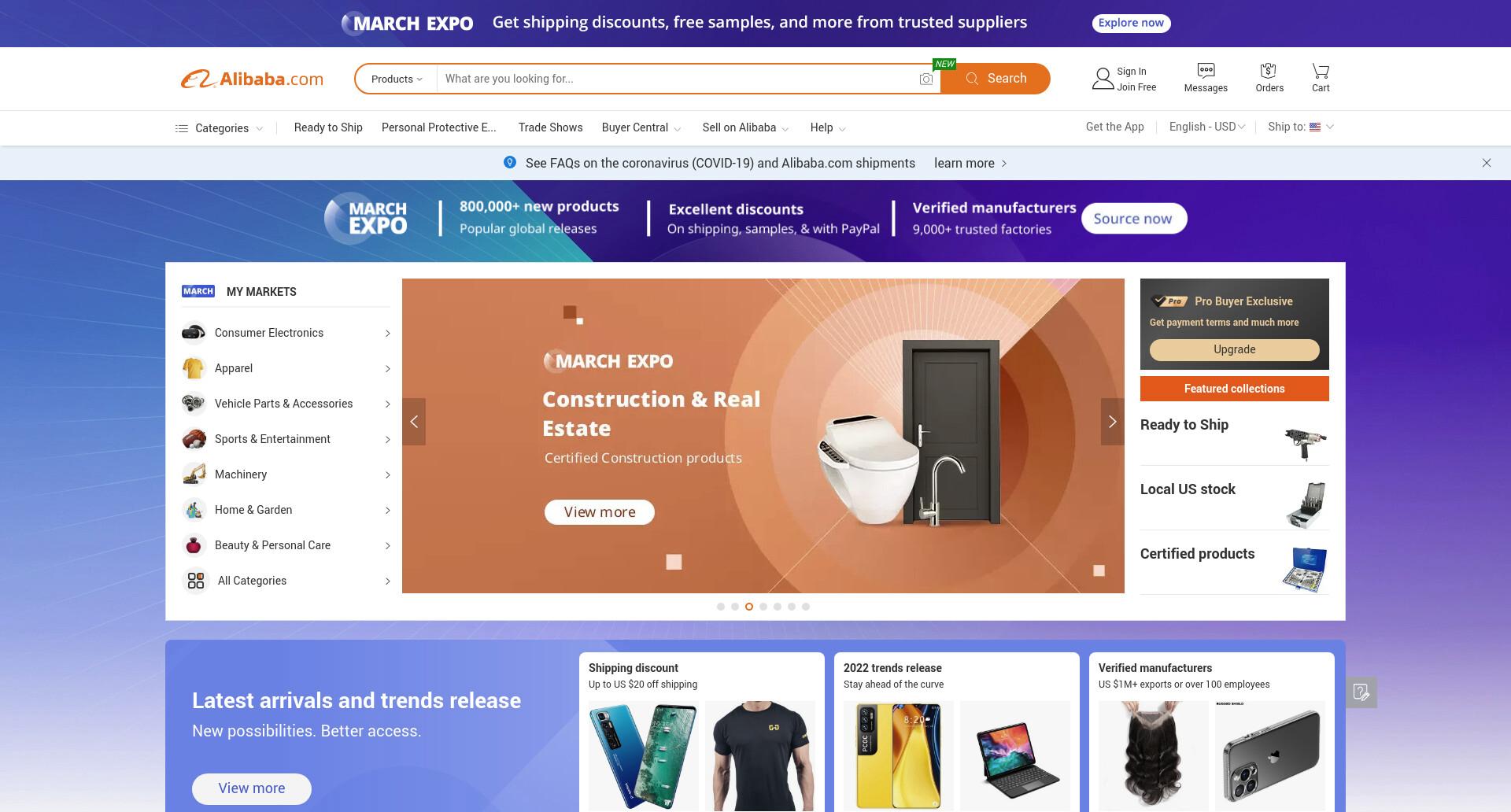The image size is (1511, 812).
Task: Select the last carousel dot indicator
Action: click(806, 607)
